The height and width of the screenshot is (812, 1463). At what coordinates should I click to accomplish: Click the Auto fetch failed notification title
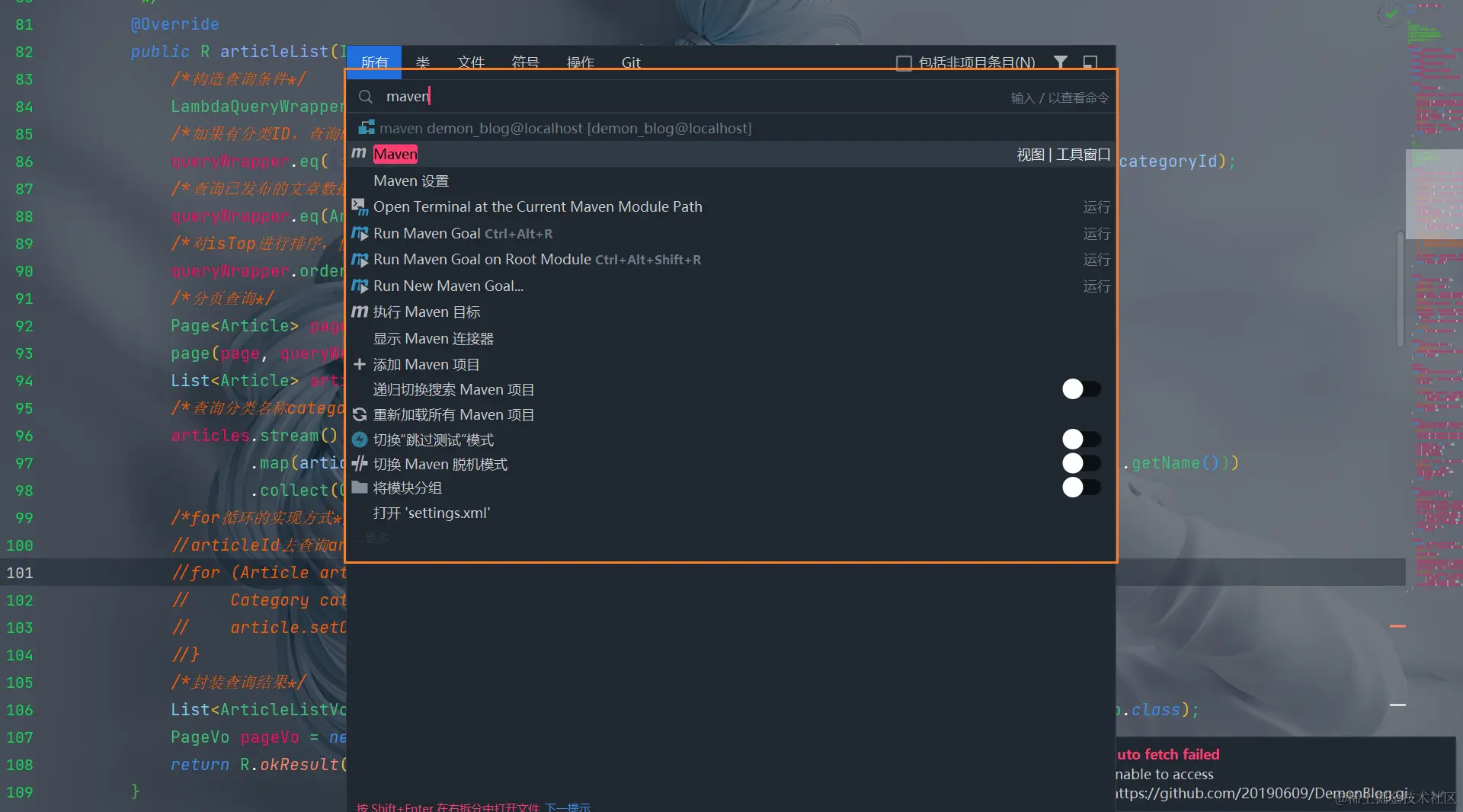tap(1169, 754)
